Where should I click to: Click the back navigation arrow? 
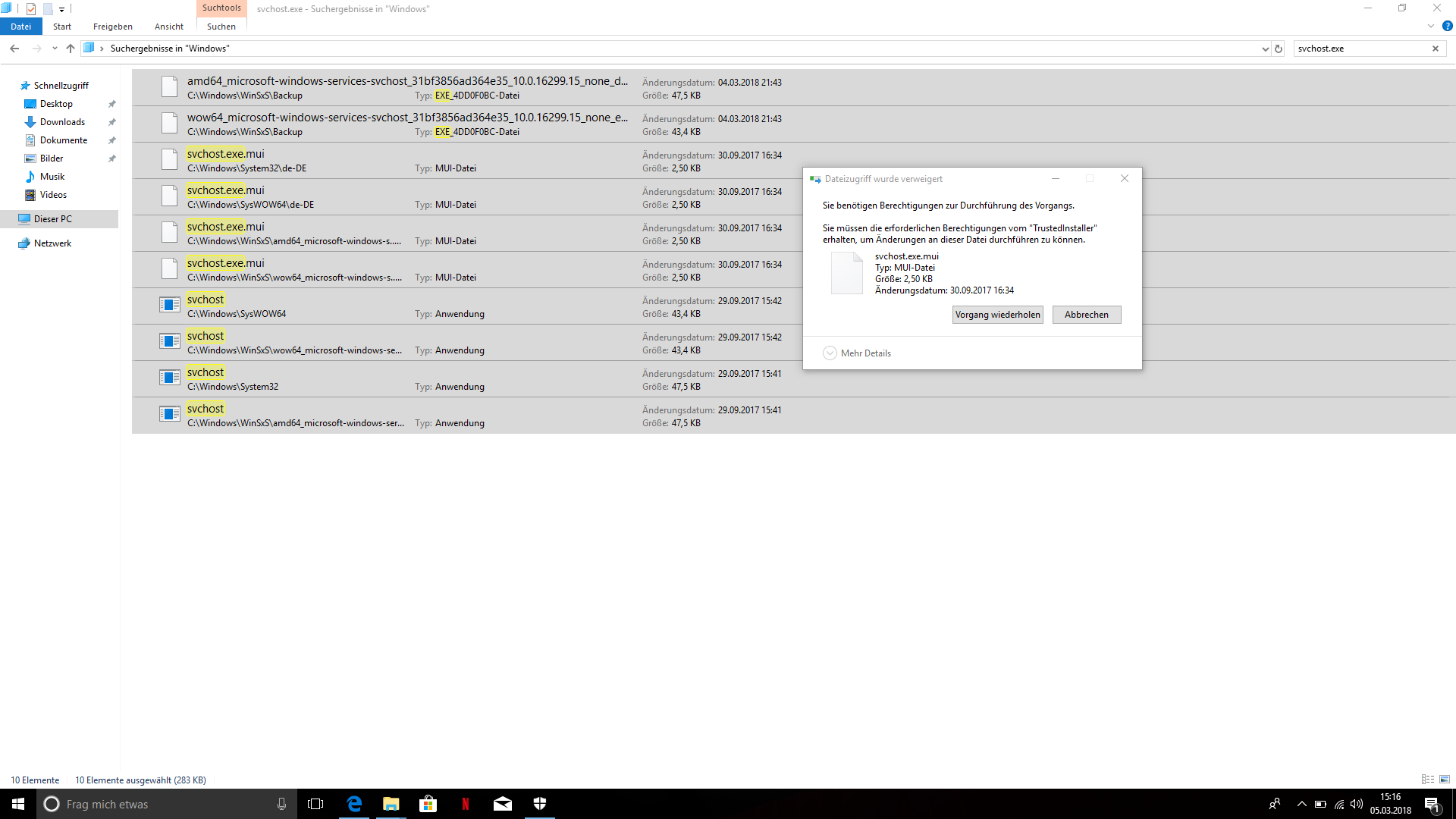tap(14, 49)
